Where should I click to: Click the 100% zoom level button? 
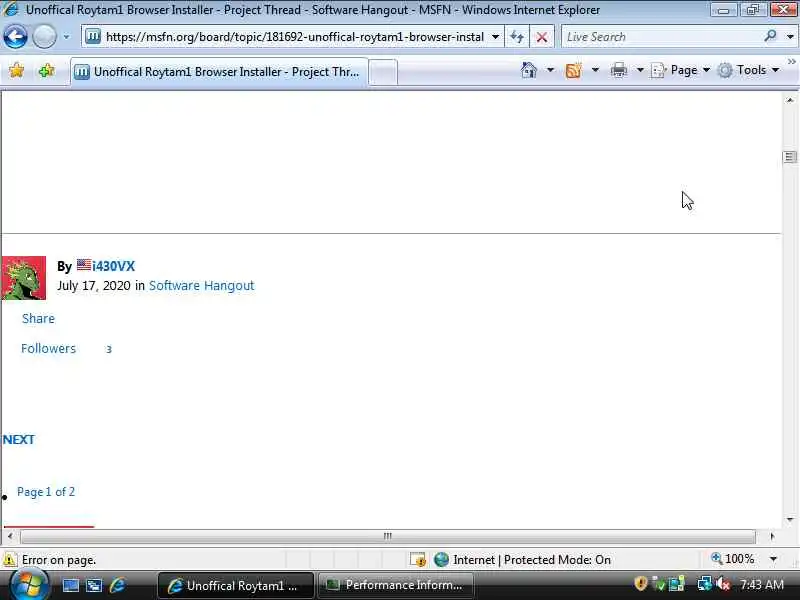[x=733, y=559]
